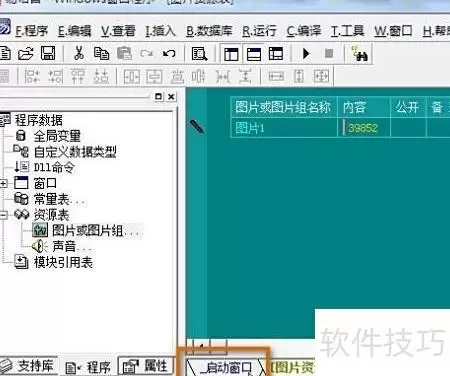
Task: Click the binoculars find icon
Action: [x=360, y=54]
